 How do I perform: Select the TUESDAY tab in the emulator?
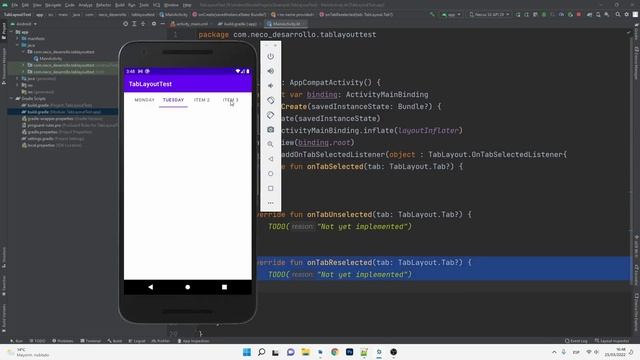(x=173, y=100)
